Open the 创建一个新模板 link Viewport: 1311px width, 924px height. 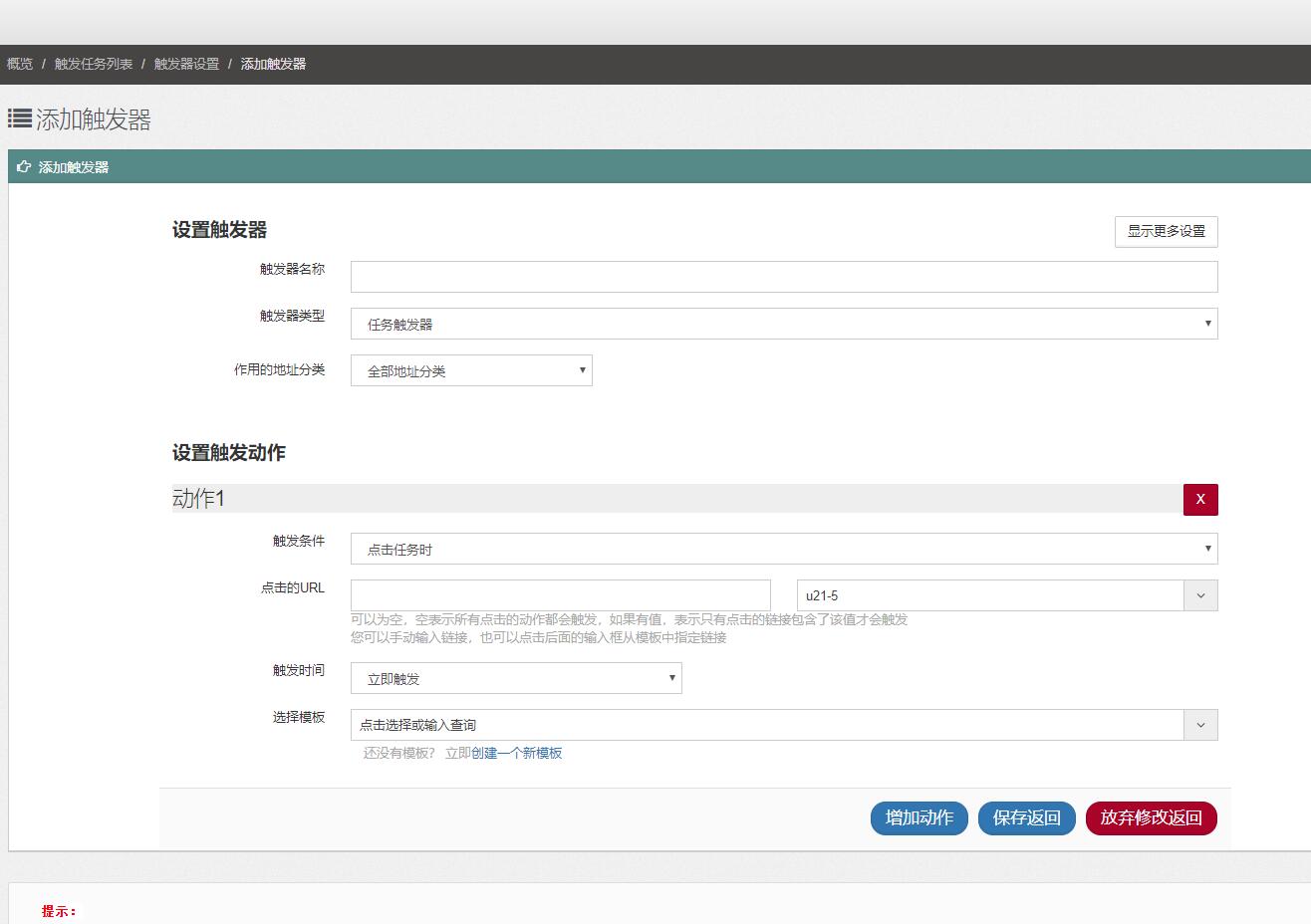pyautogui.click(x=516, y=753)
